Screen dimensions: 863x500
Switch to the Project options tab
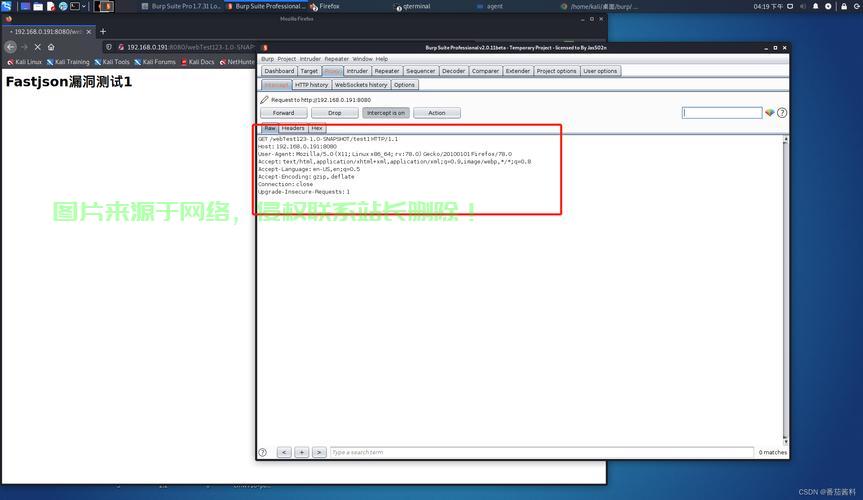(556, 71)
